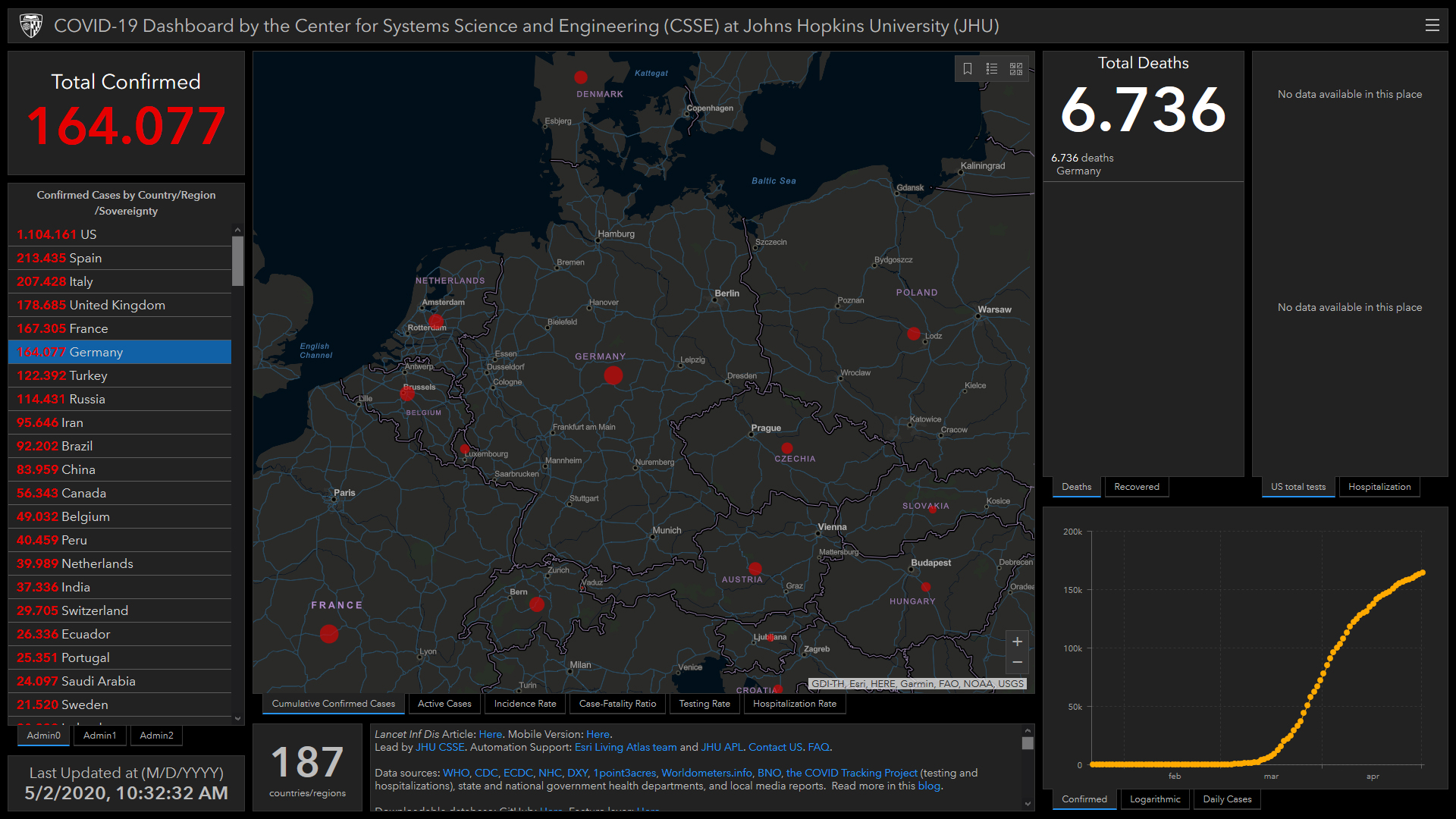Open the hamburger menu in the header
The image size is (1456, 819).
(1432, 25)
